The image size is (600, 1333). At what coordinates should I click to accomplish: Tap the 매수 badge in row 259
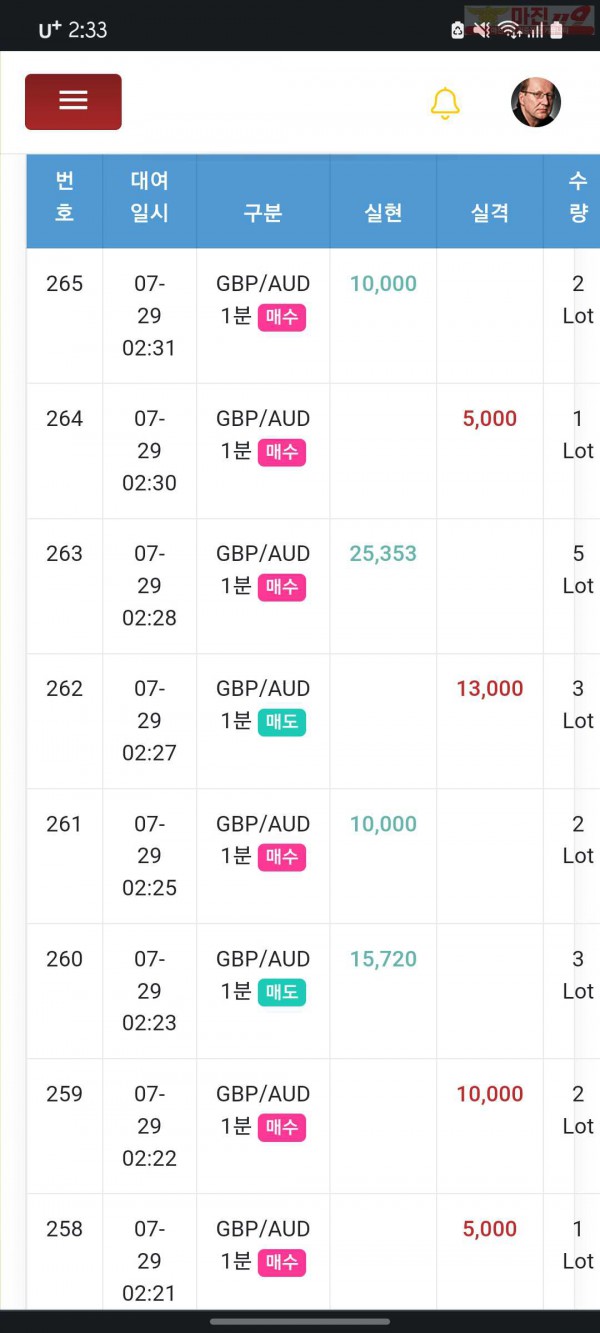281,1127
